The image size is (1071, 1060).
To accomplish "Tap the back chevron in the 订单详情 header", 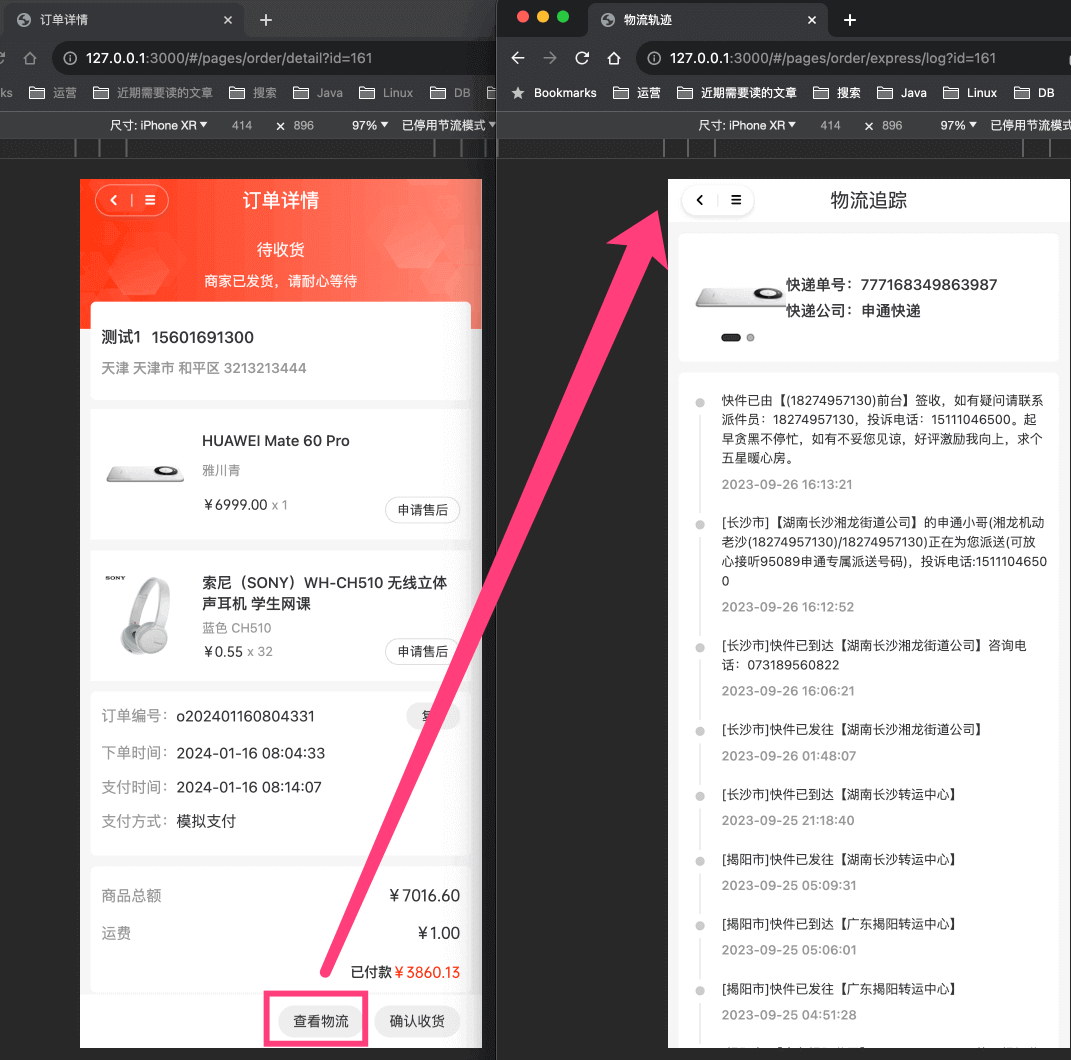I will (x=113, y=200).
